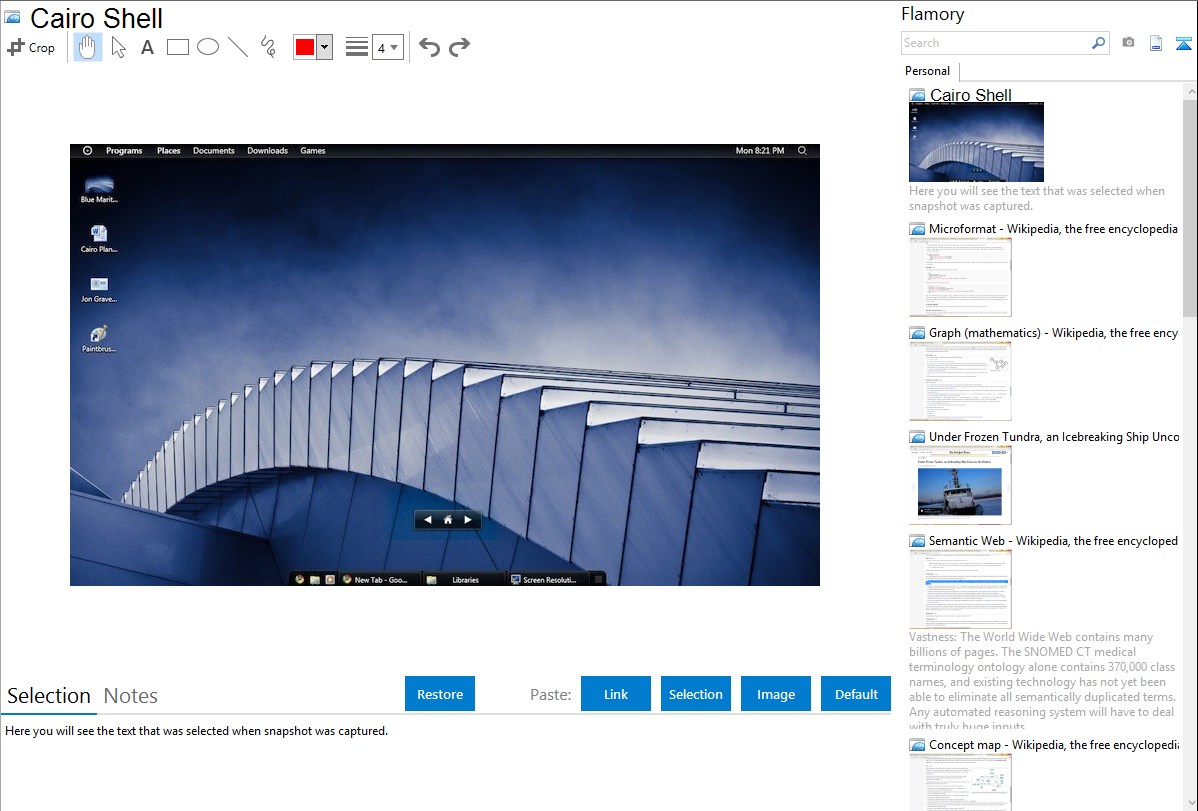This screenshot has height=811, width=1198.
Task: Switch to the Notes tab
Action: point(131,696)
